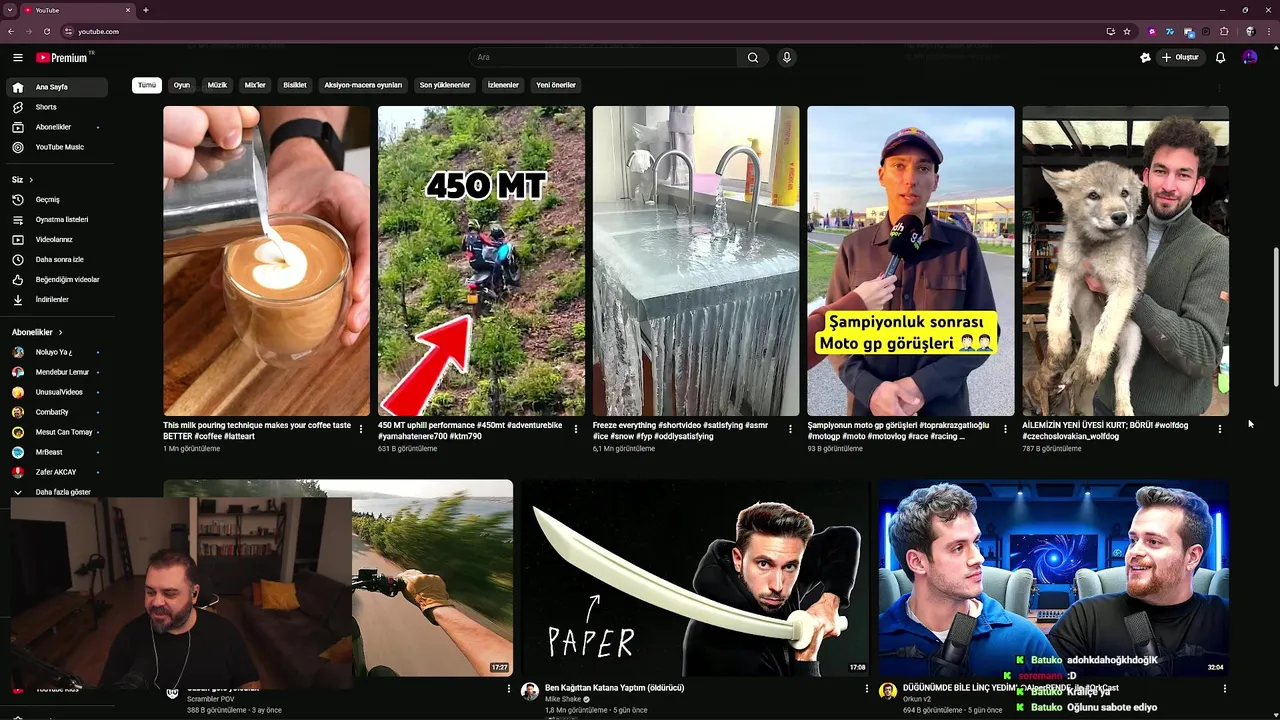The image size is (1280, 720).
Task: Open the browser Extensions puzzle icon
Action: (x=1224, y=31)
